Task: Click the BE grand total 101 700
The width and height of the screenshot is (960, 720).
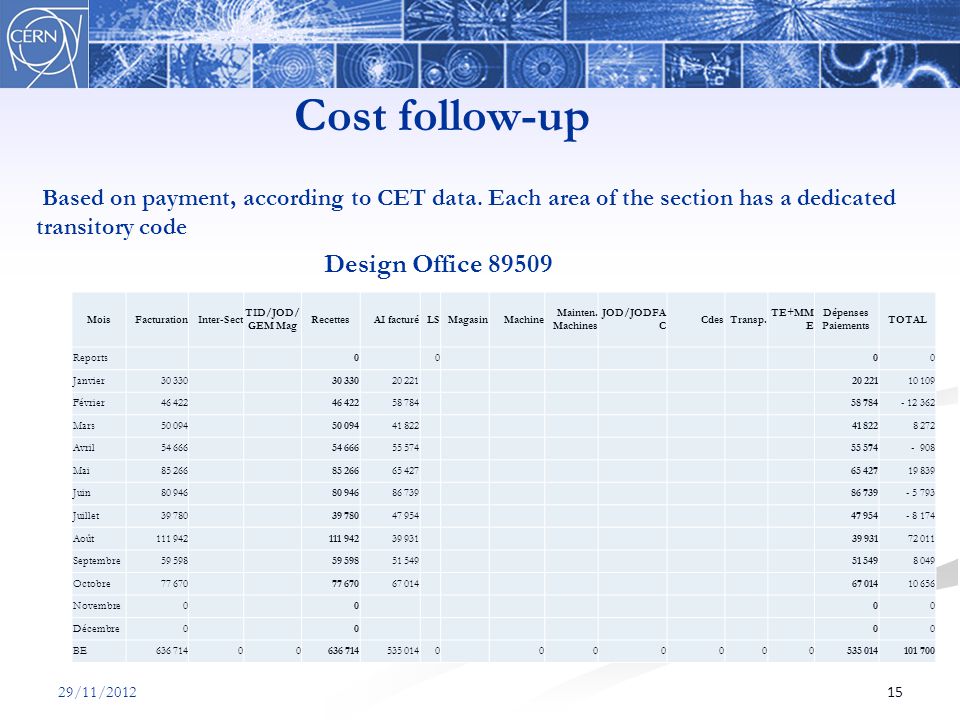Action: coord(920,650)
